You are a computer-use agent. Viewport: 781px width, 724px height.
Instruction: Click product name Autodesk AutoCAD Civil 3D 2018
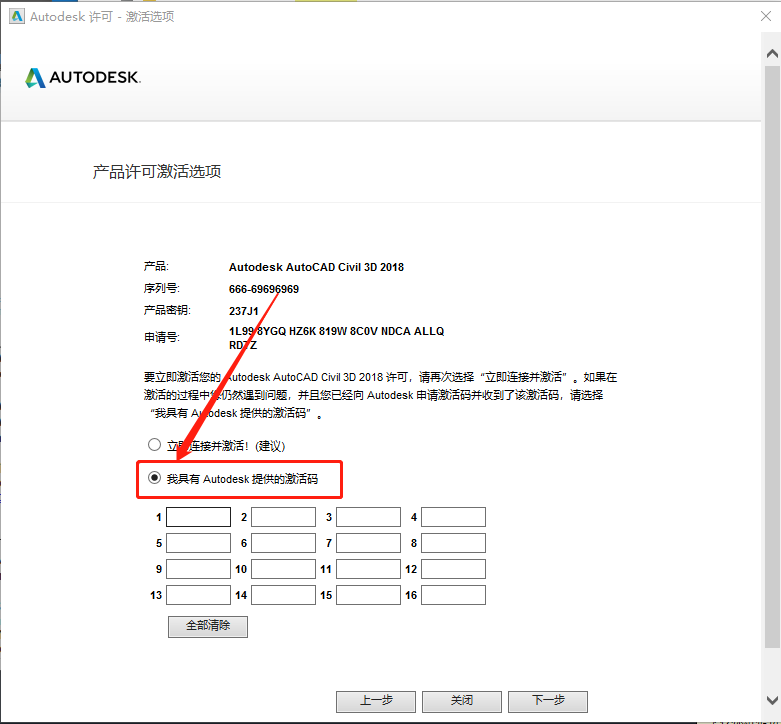[316, 267]
